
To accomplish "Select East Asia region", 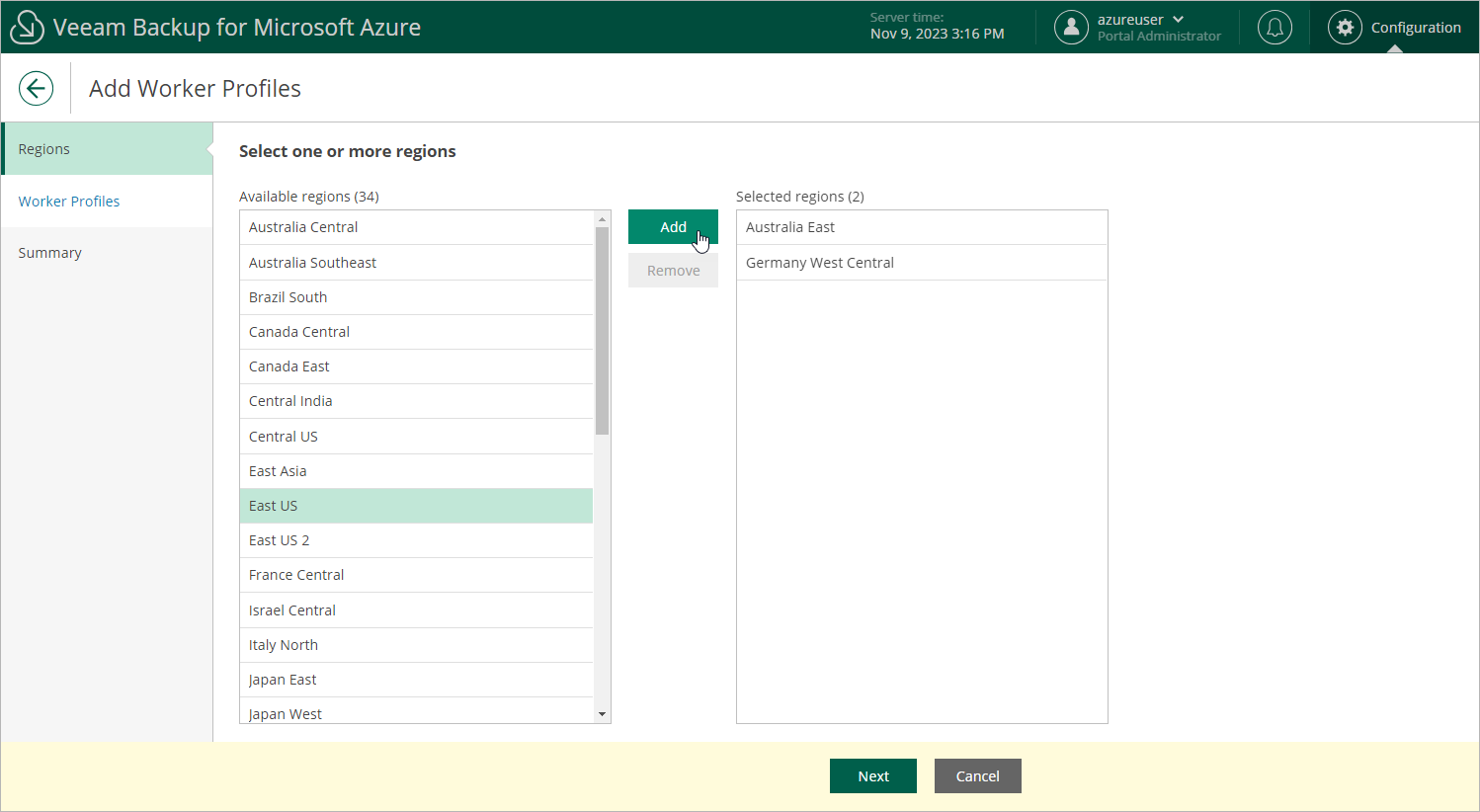I will pos(416,471).
